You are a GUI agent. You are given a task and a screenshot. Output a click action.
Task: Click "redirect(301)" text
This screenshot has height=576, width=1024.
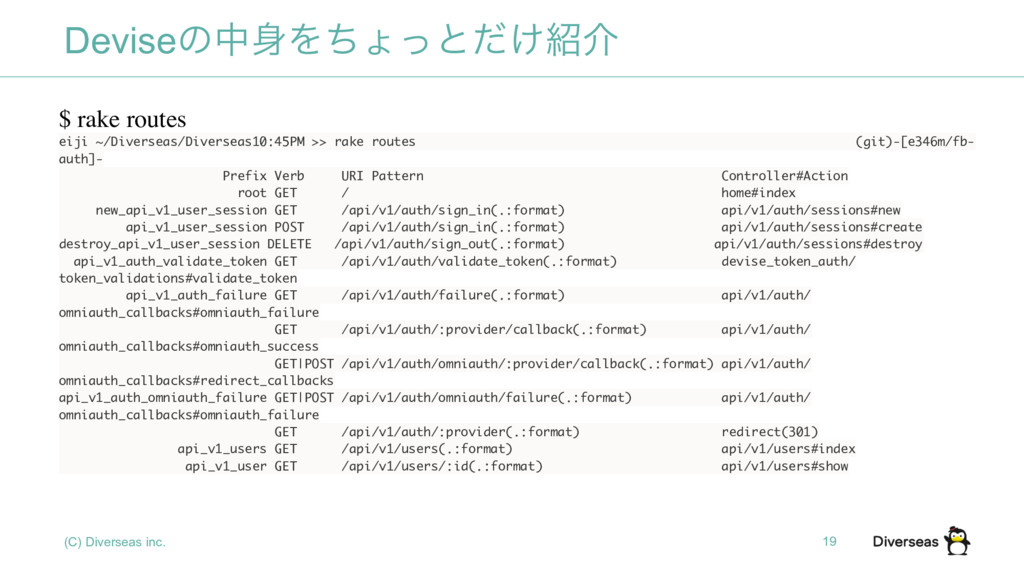[x=769, y=432]
